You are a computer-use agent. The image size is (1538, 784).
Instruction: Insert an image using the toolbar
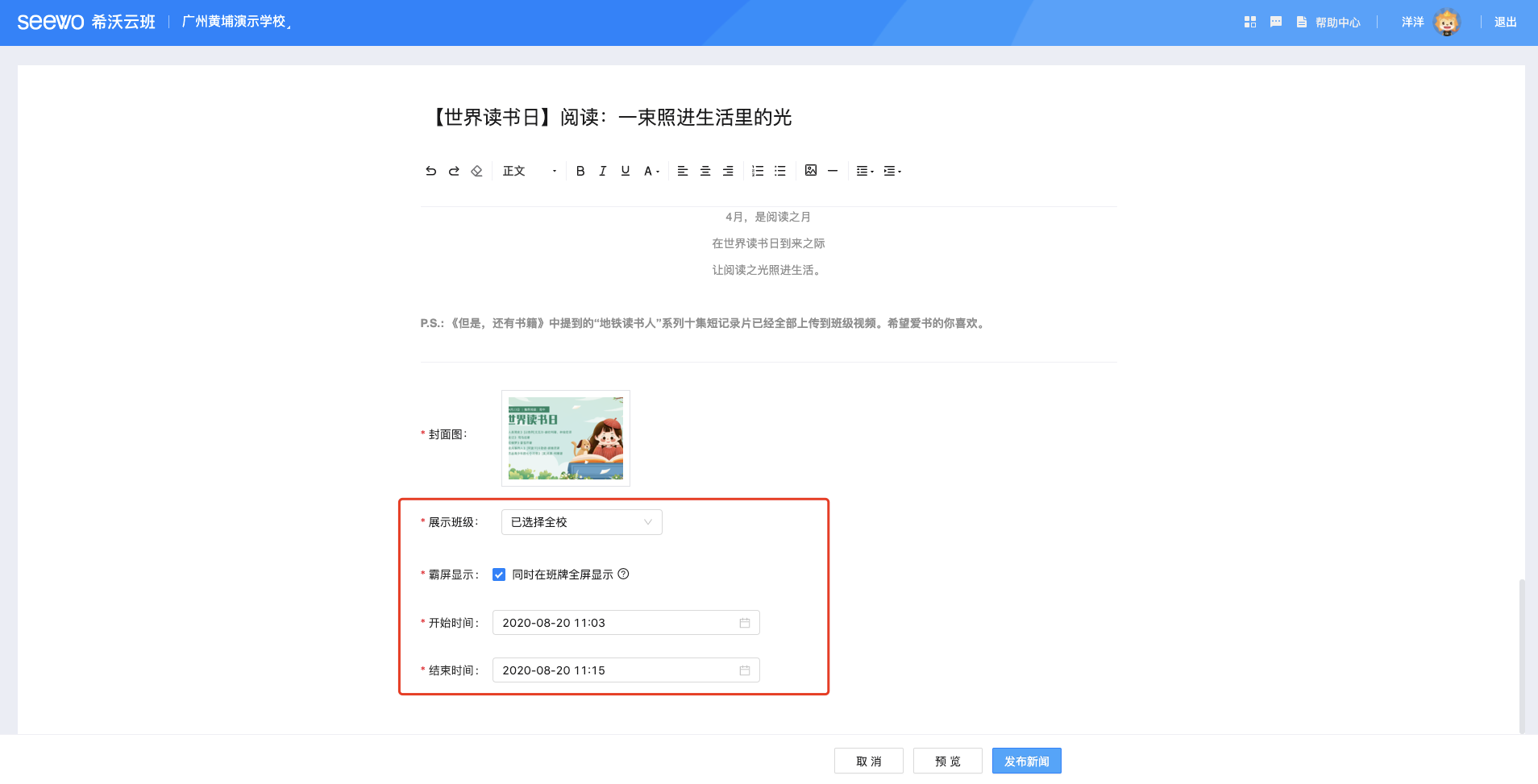click(x=811, y=171)
